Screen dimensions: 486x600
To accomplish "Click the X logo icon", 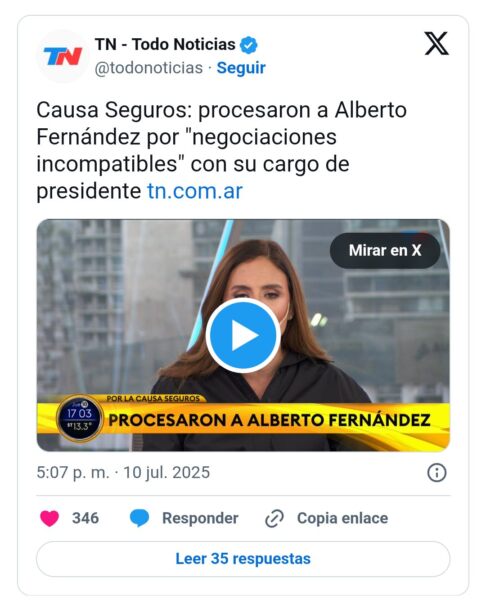I will (x=436, y=43).
